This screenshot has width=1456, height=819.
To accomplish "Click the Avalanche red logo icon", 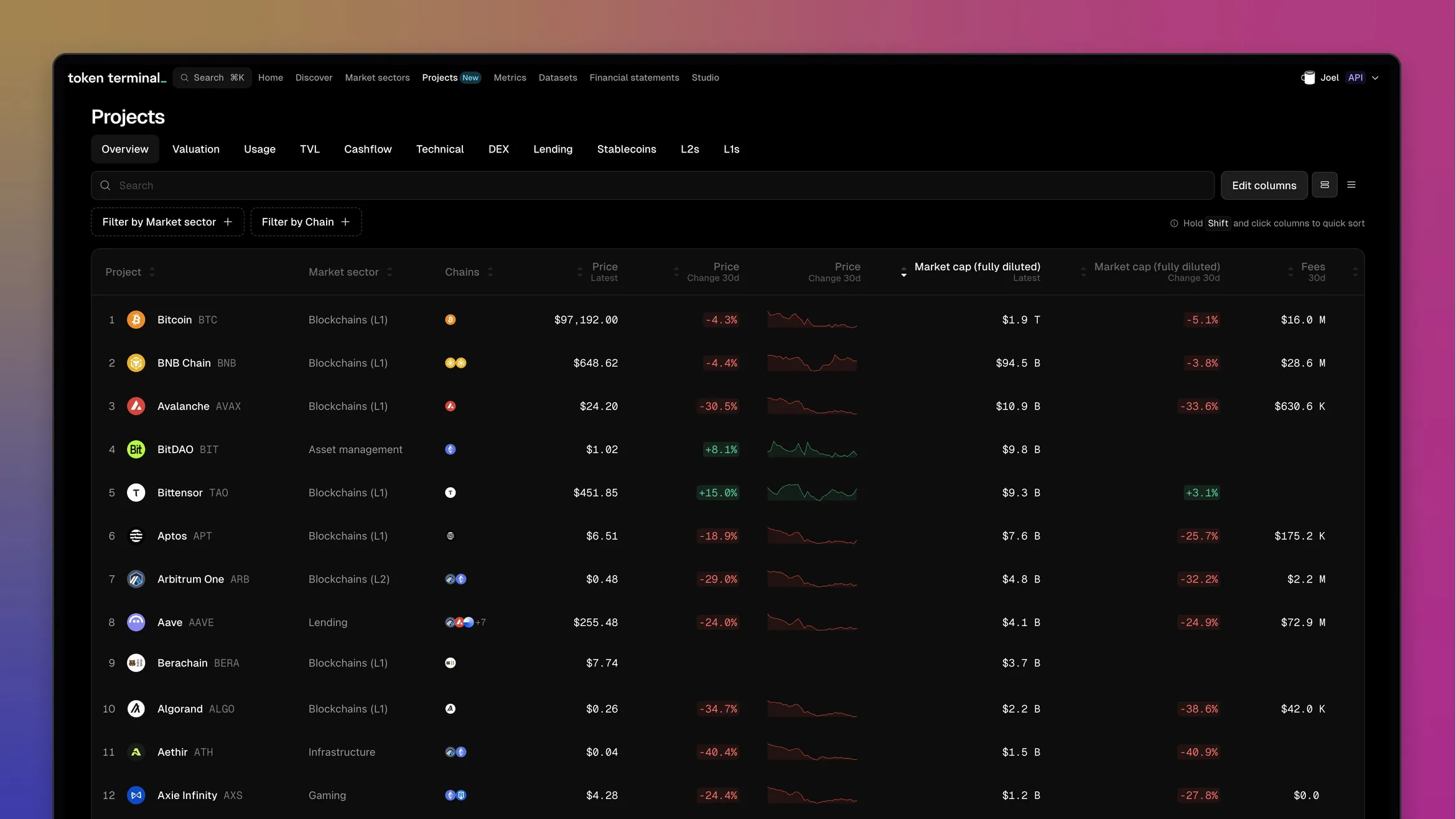I will point(136,406).
